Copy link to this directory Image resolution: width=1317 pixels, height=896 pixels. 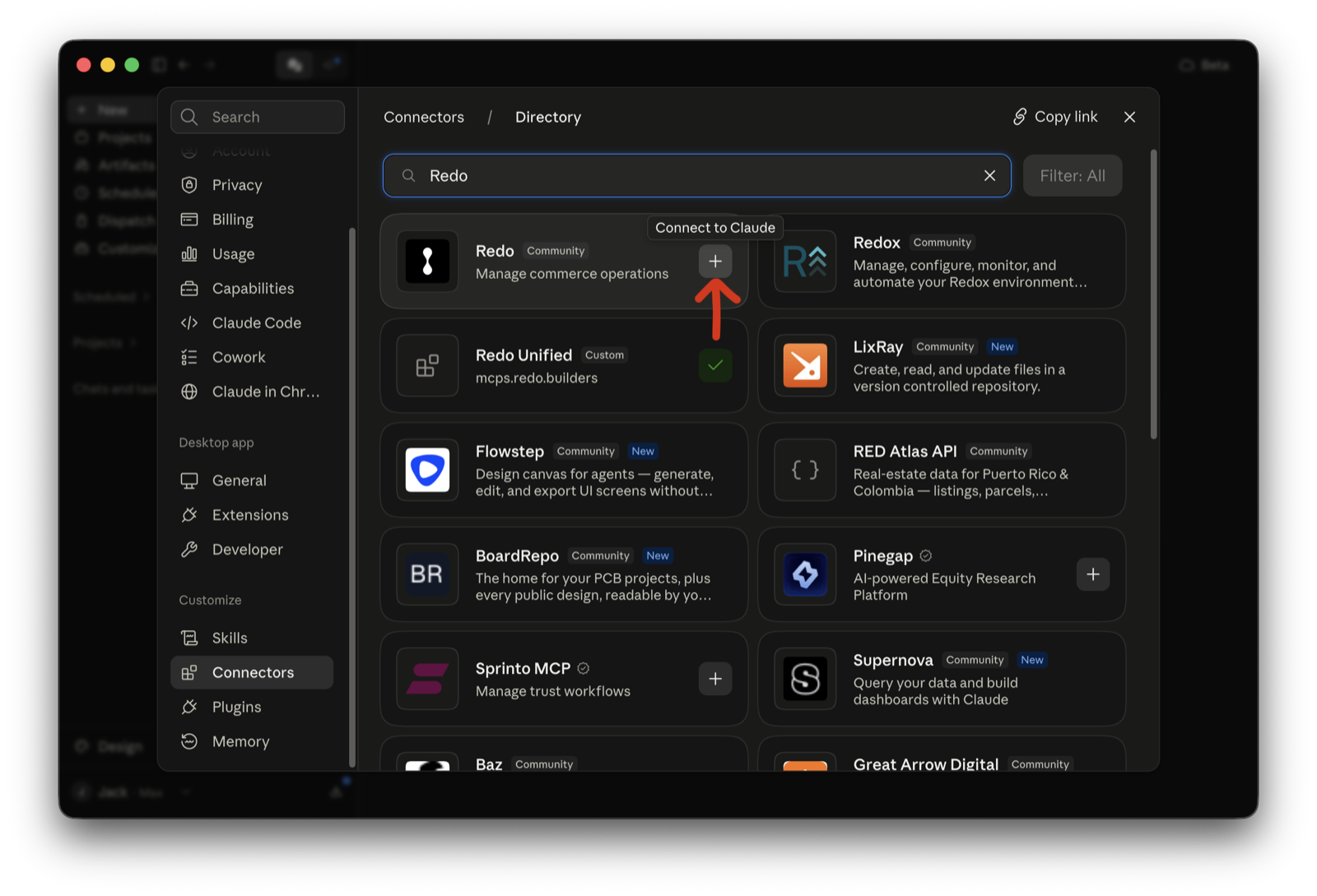(x=1055, y=118)
